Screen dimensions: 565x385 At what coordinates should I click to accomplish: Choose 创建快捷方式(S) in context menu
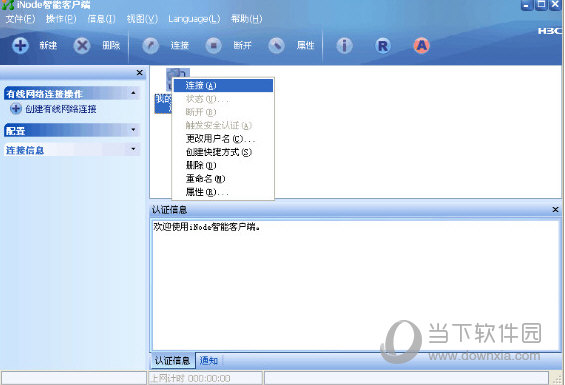coord(223,152)
